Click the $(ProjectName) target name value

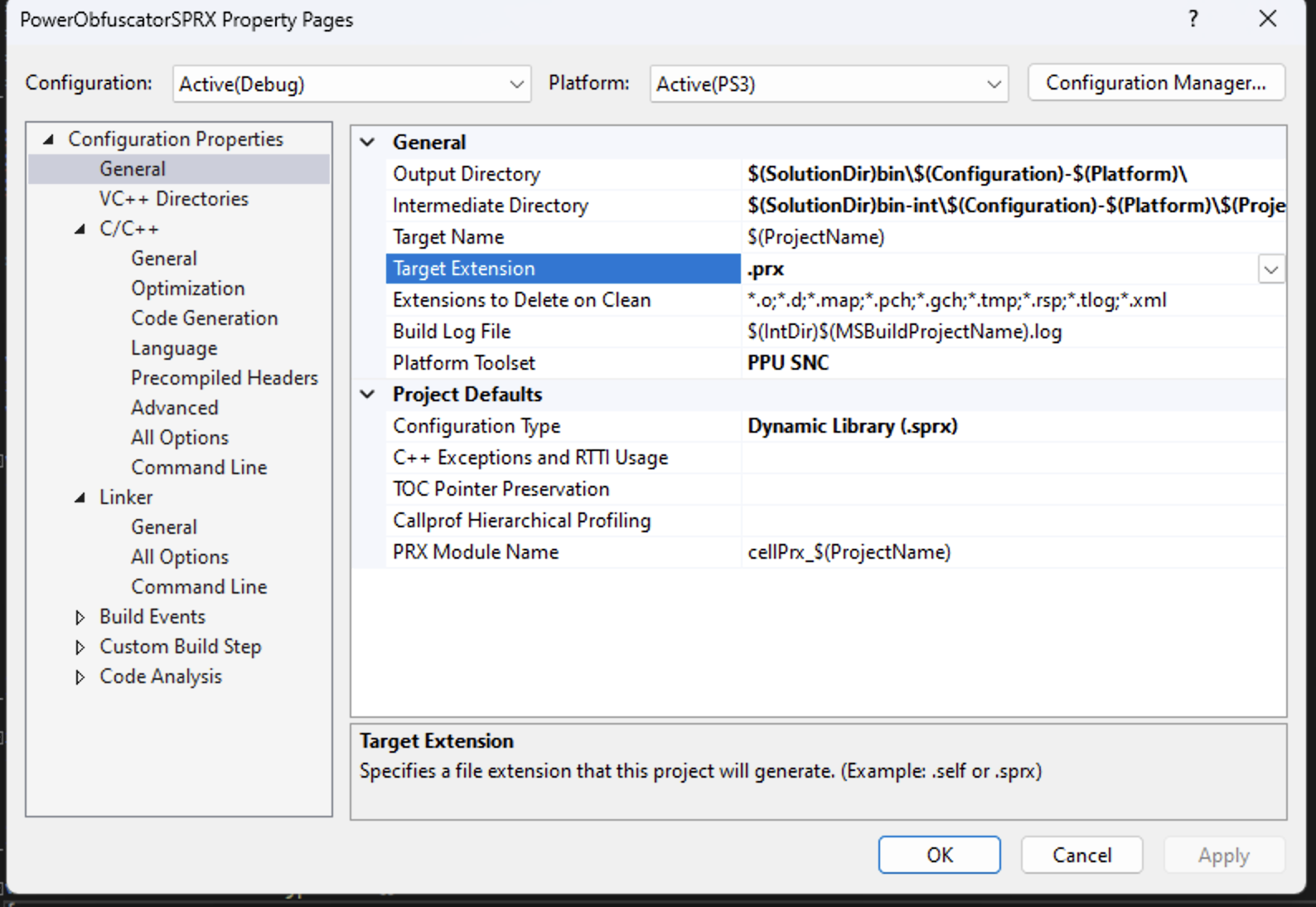click(816, 237)
